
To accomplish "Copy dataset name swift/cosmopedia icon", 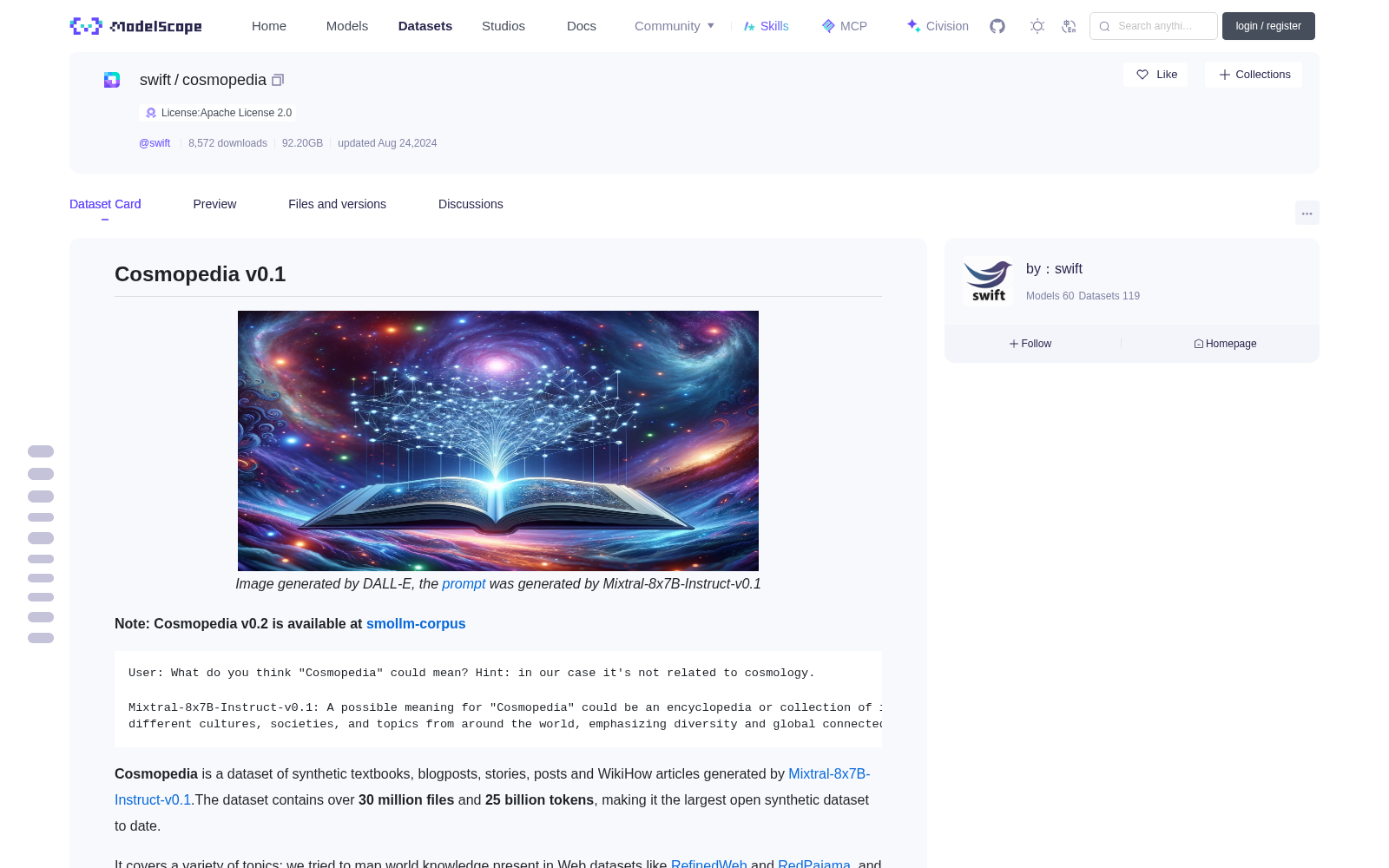I will pos(278,80).
